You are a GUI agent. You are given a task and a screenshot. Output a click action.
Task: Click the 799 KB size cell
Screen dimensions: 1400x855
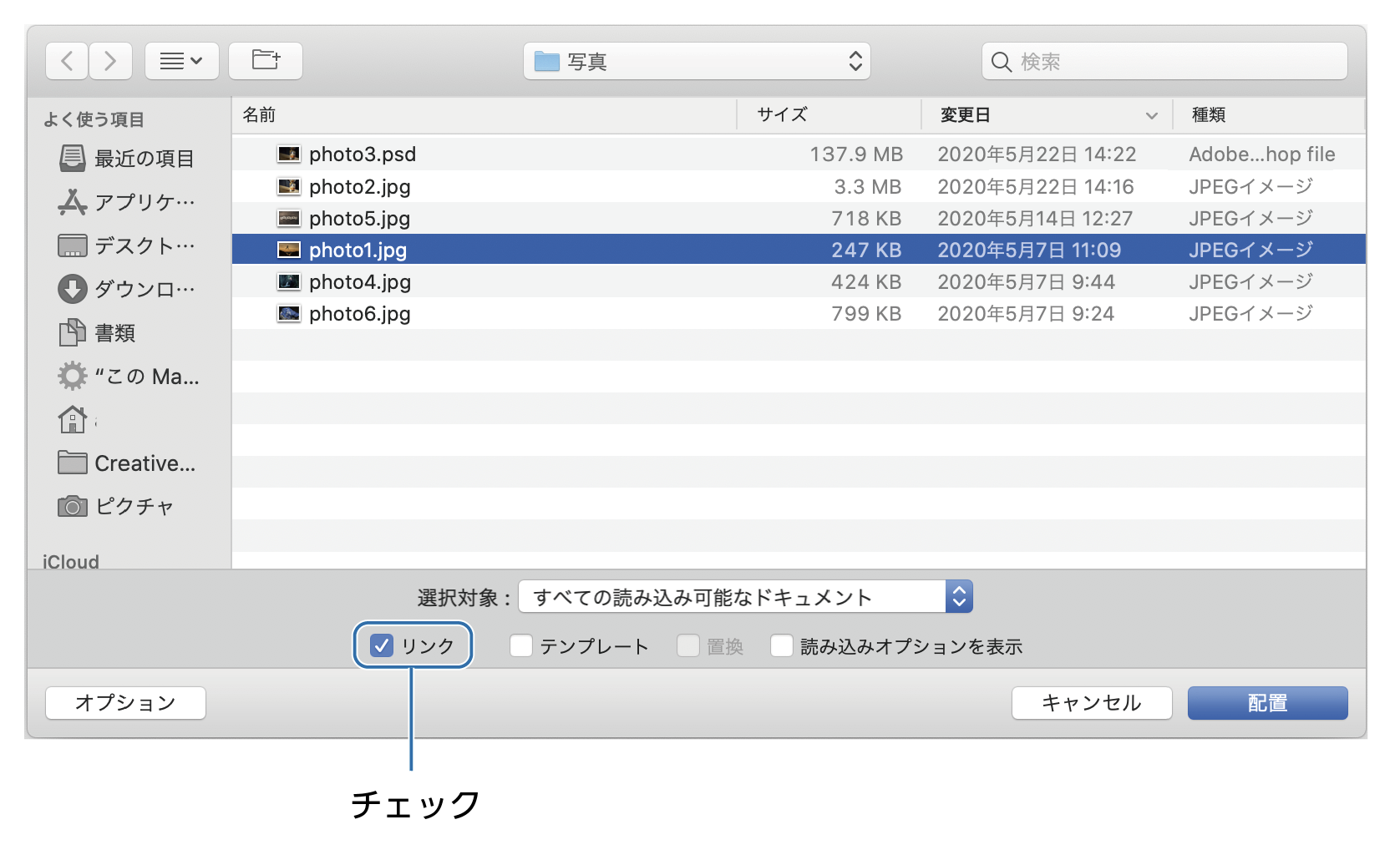point(866,314)
